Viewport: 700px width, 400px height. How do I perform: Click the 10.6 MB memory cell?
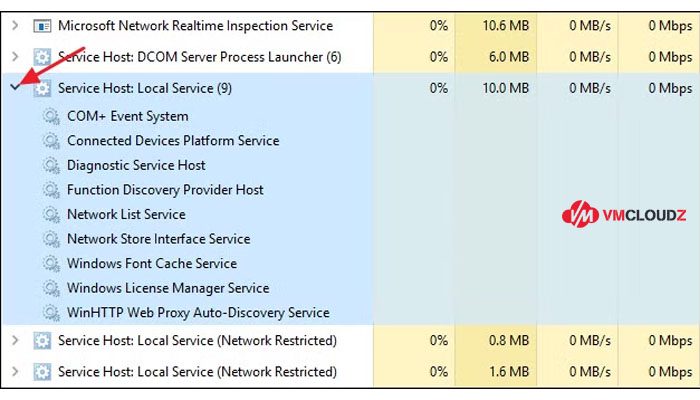pyautogui.click(x=505, y=25)
